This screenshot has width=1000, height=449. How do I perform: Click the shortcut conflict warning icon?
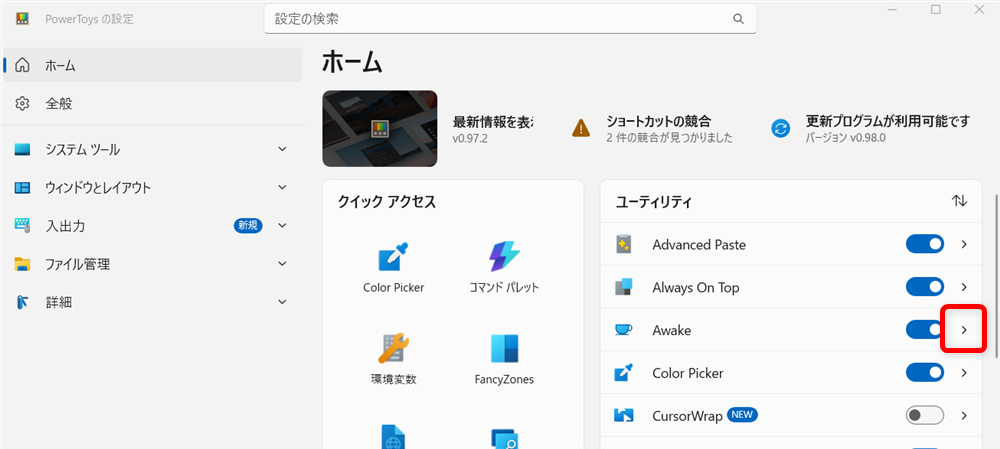click(581, 128)
